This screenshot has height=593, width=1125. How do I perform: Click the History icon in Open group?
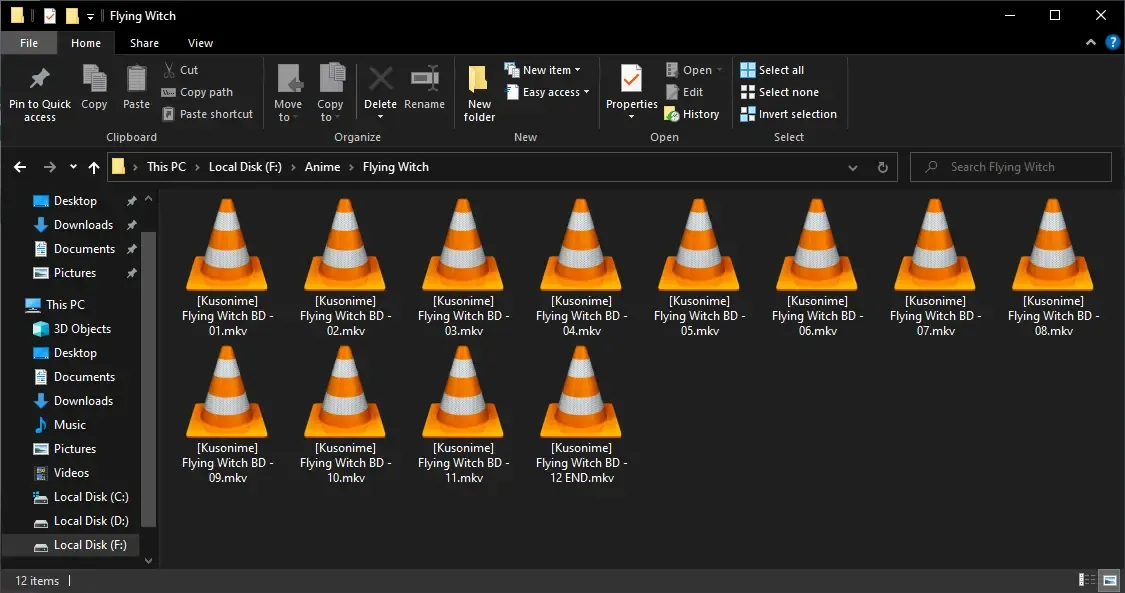coord(672,115)
